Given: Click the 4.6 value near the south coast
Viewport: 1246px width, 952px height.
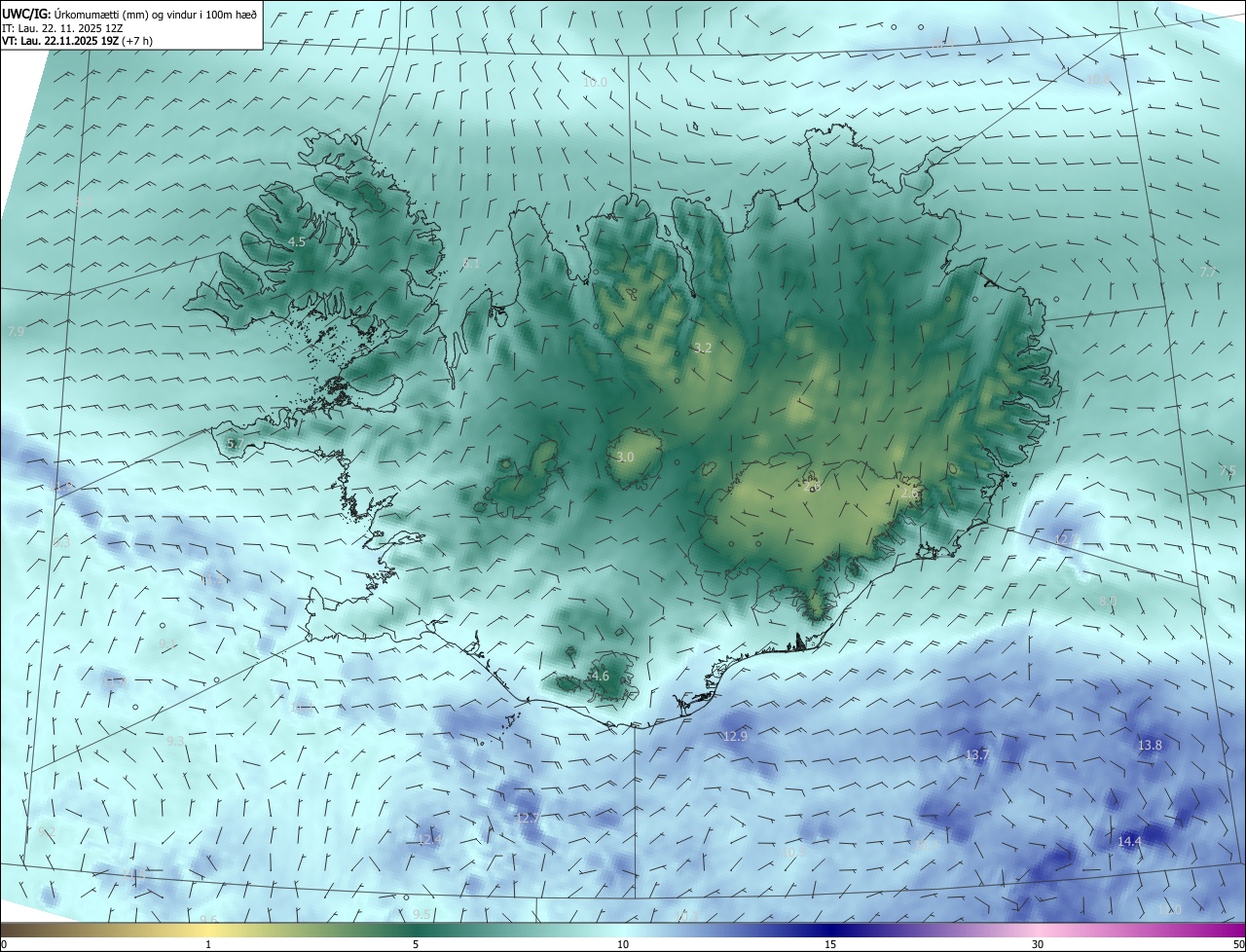Looking at the screenshot, I should click(601, 676).
